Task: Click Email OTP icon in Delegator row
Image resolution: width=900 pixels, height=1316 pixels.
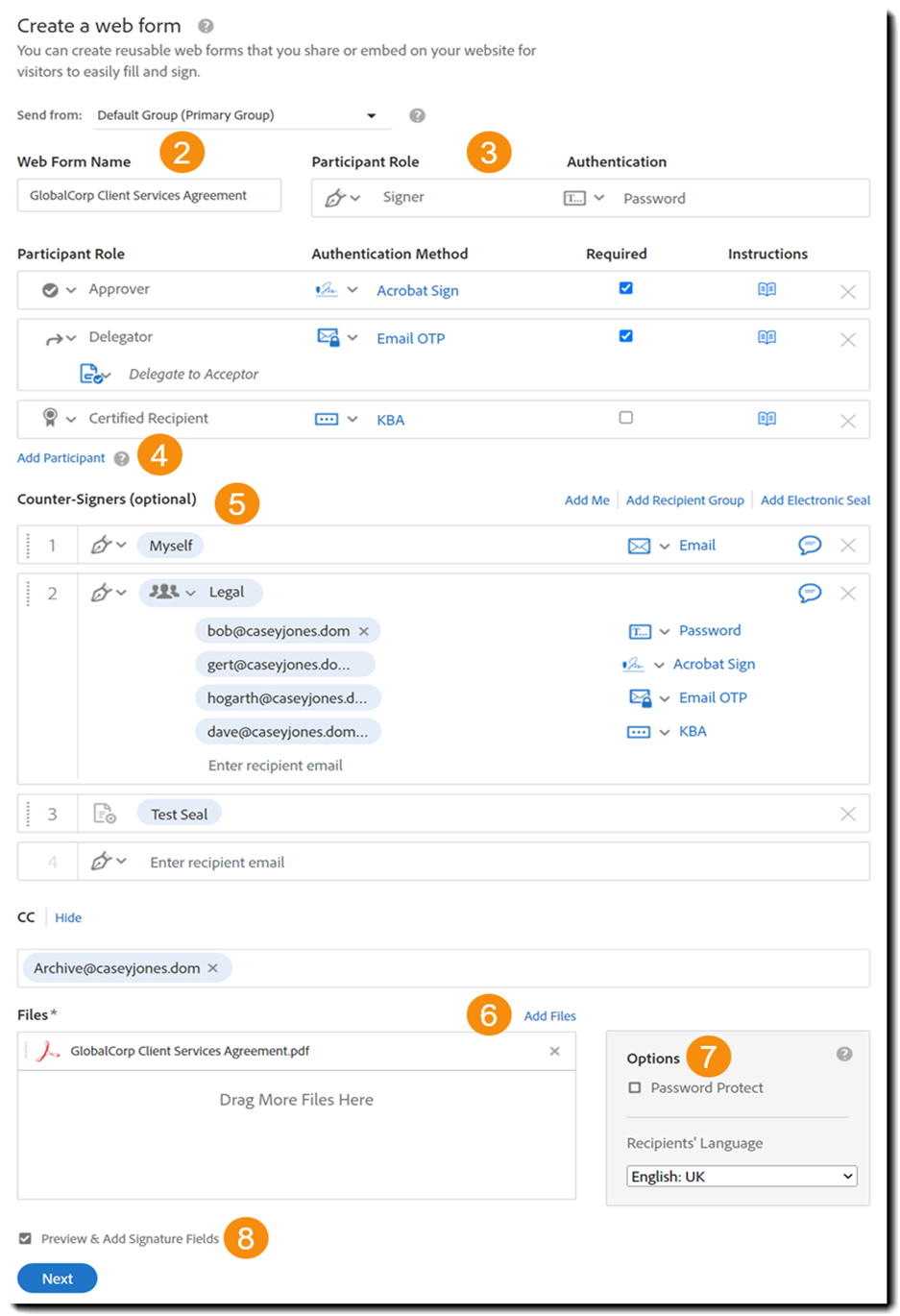Action: tap(328, 337)
